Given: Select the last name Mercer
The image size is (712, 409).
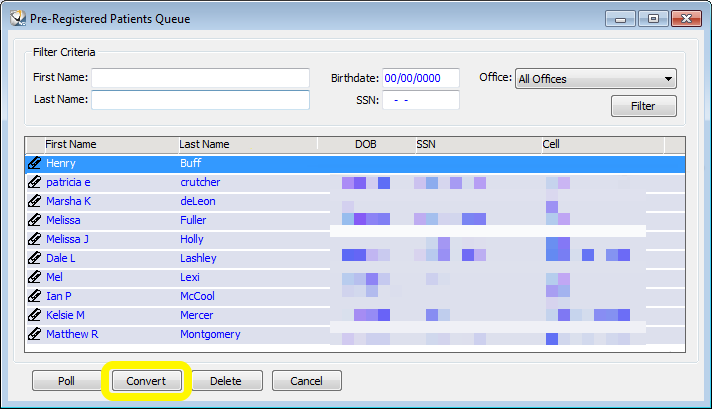Looking at the screenshot, I should [x=197, y=315].
